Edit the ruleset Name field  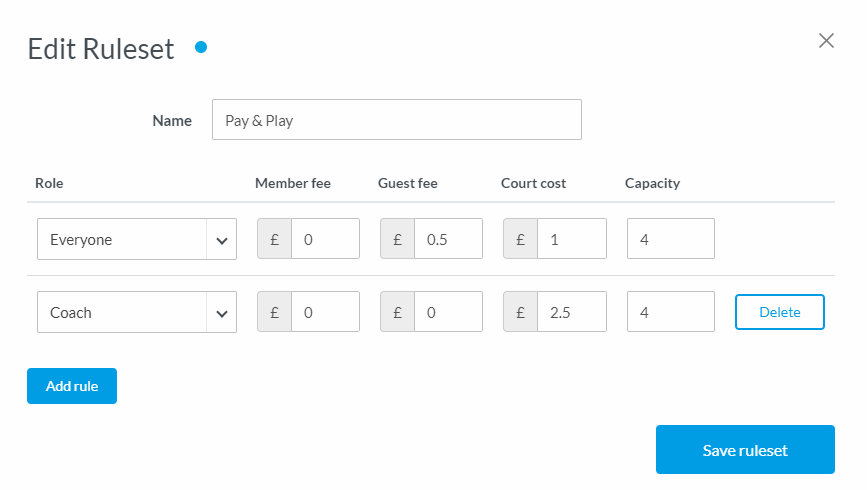coord(396,120)
